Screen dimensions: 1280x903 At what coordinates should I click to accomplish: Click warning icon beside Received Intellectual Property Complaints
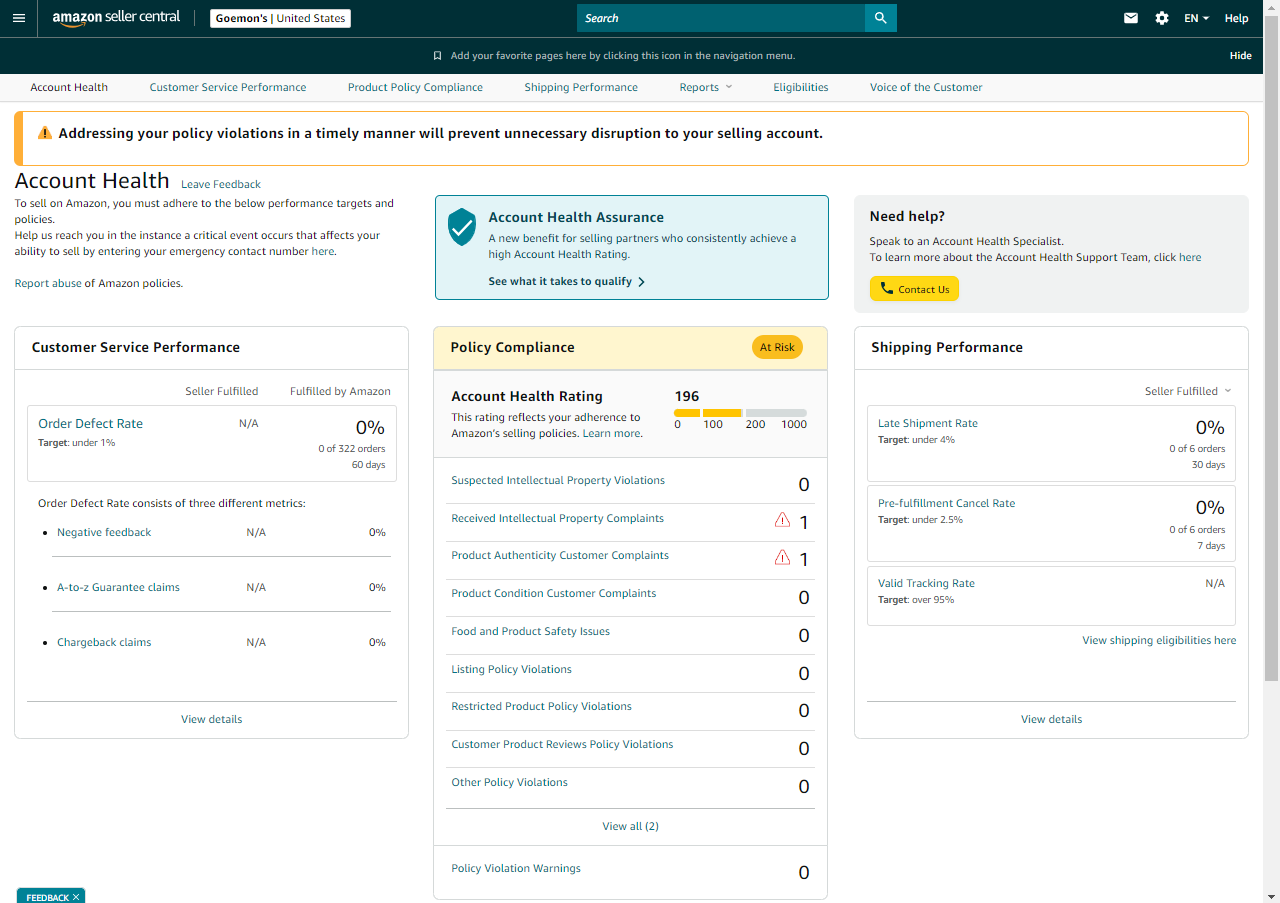click(783, 520)
